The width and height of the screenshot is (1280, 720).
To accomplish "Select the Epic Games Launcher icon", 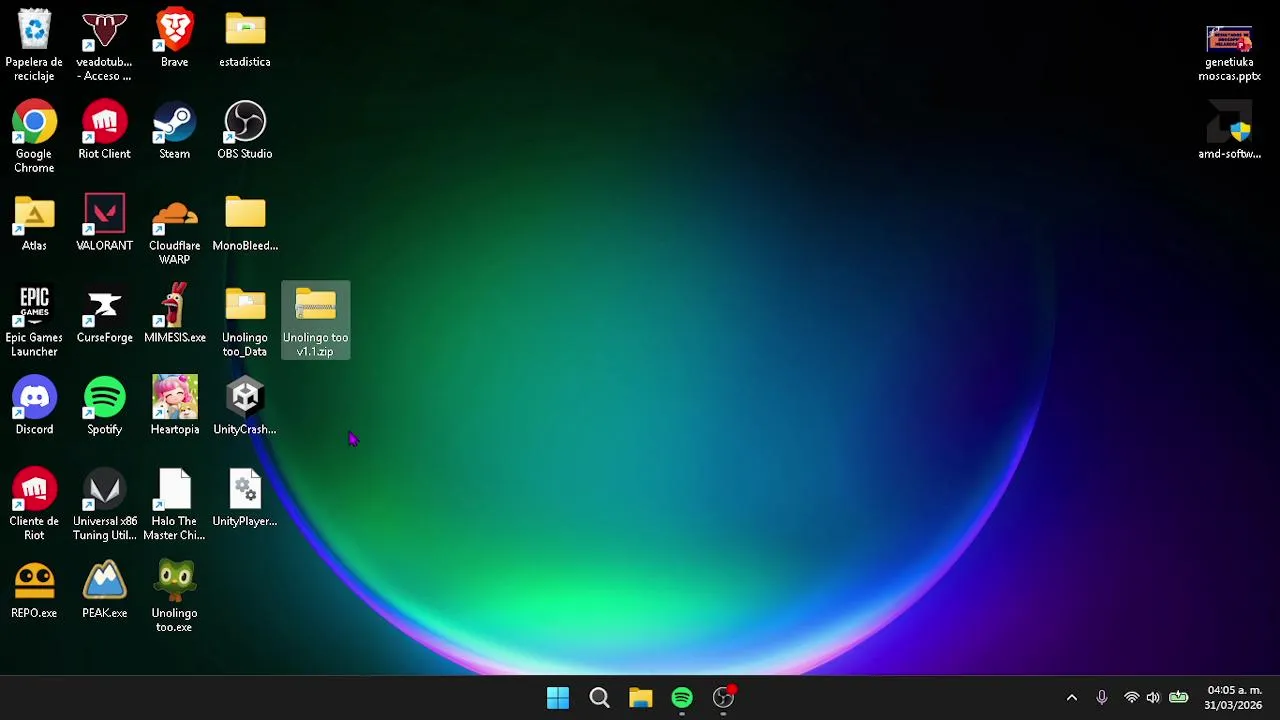I will point(34,321).
